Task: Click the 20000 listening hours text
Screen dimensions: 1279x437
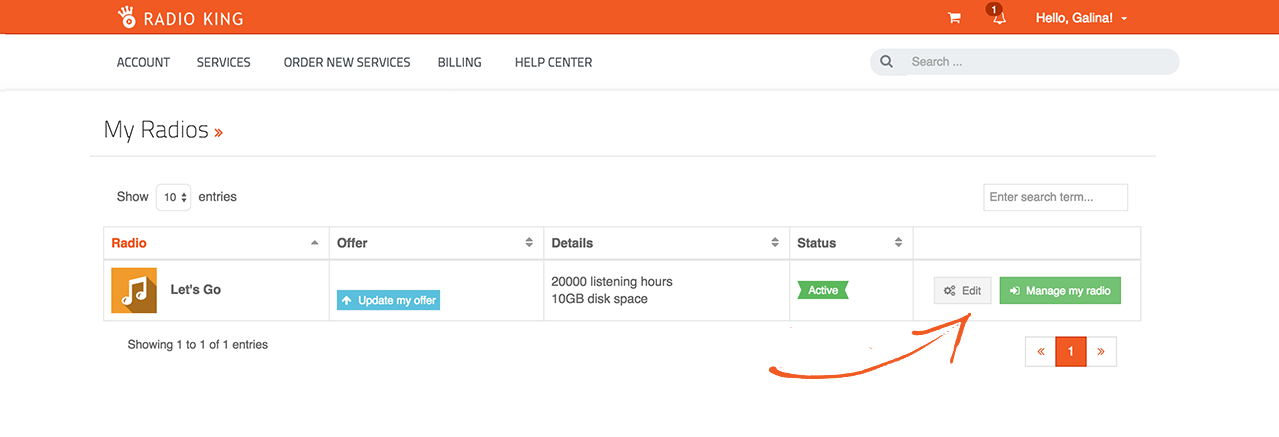Action: 612,282
